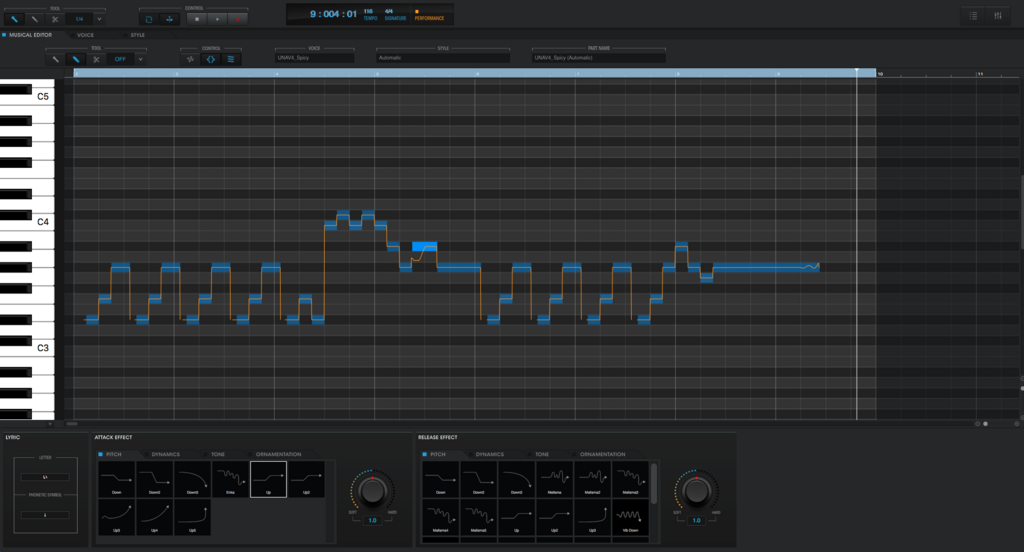Select the editor's blue pencil tool
The width and height of the screenshot is (1024, 552).
click(x=76, y=59)
